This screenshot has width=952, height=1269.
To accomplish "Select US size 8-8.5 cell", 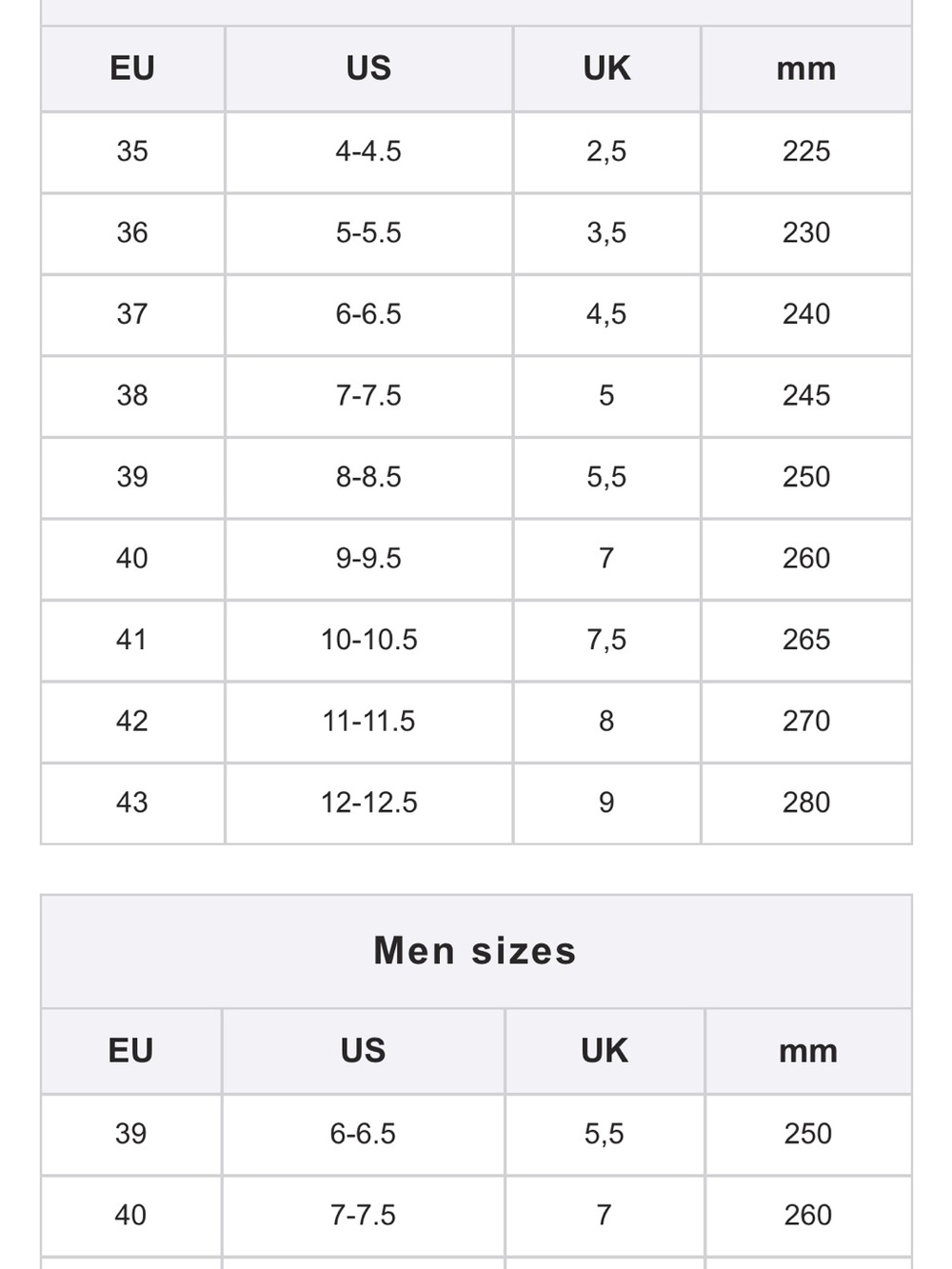I will 368,477.
